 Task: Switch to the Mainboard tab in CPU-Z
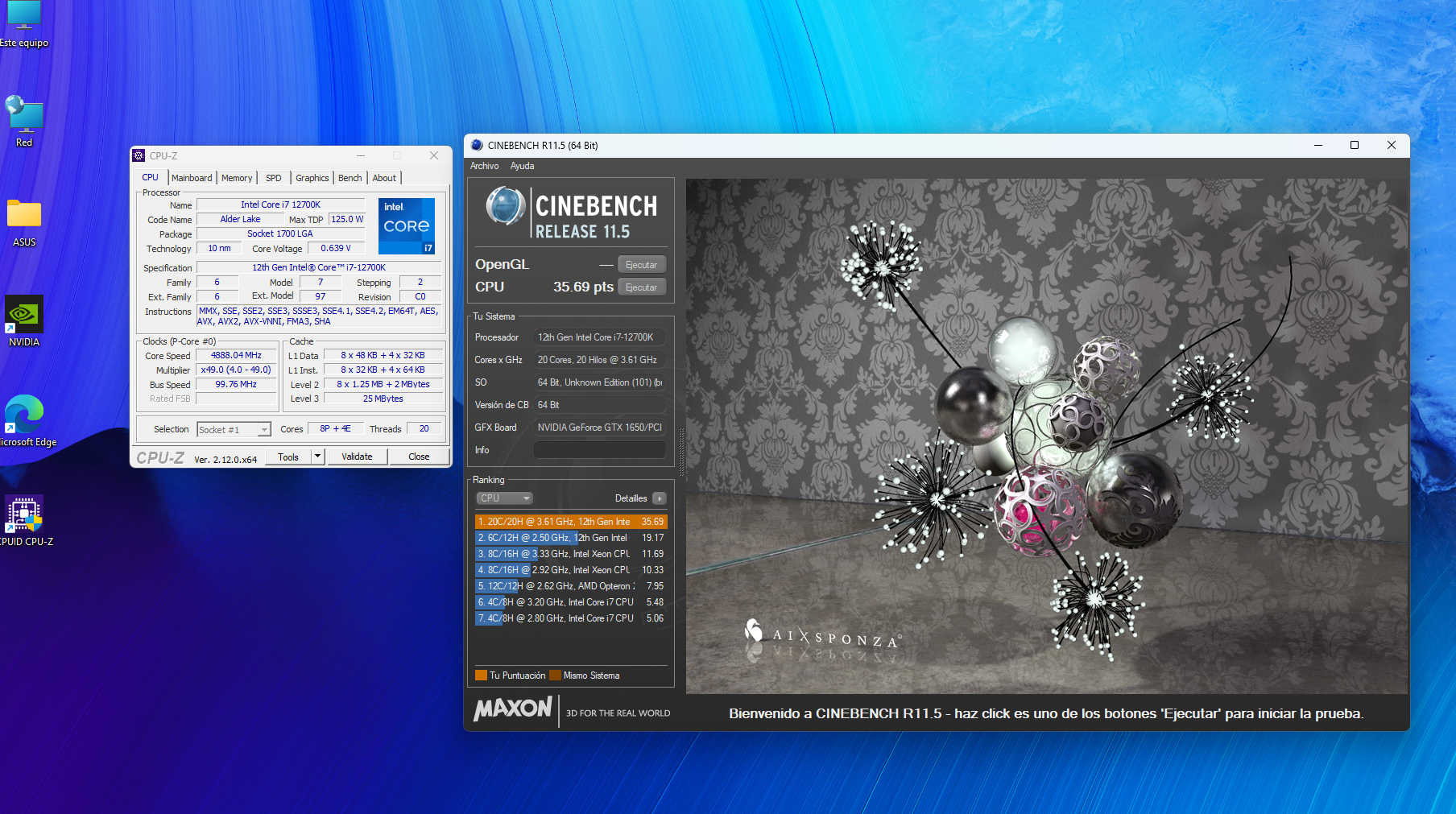pyautogui.click(x=192, y=178)
